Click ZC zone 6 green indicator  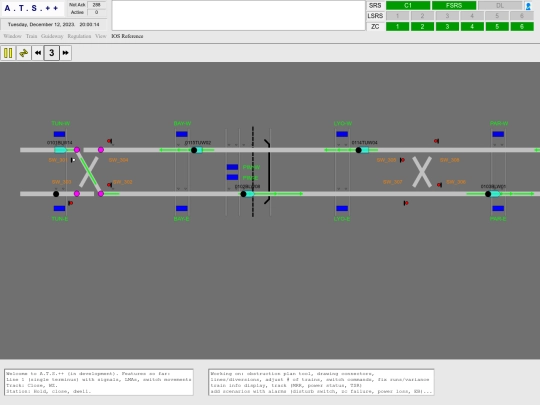tap(522, 27)
